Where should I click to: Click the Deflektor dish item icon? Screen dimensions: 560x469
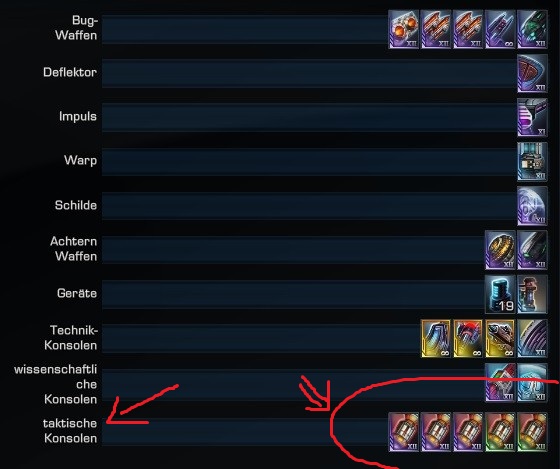[532, 74]
